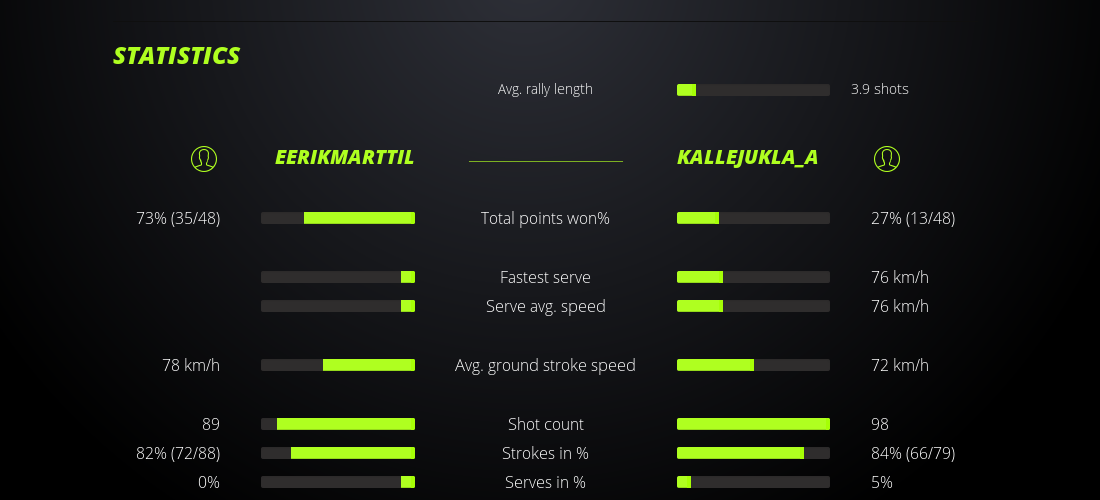Screen dimensions: 1100x500
Task: Select EERIKMARTTIL's Strokes in % bar
Action: (x=338, y=453)
